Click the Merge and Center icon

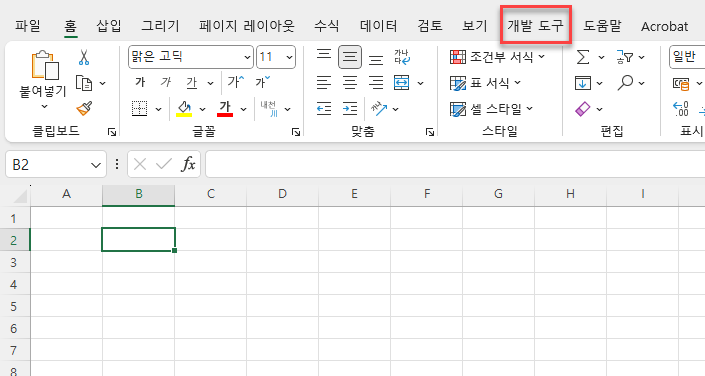click(402, 83)
